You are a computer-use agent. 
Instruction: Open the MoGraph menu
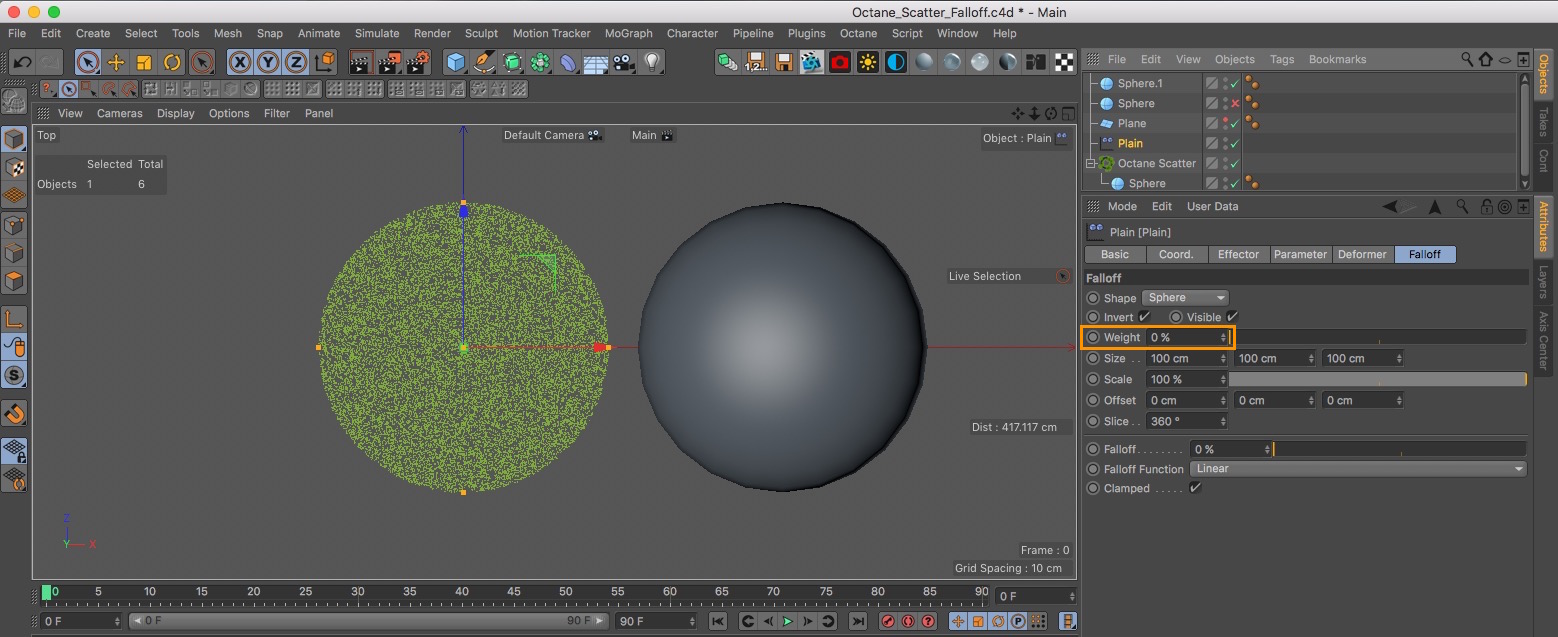pos(628,33)
